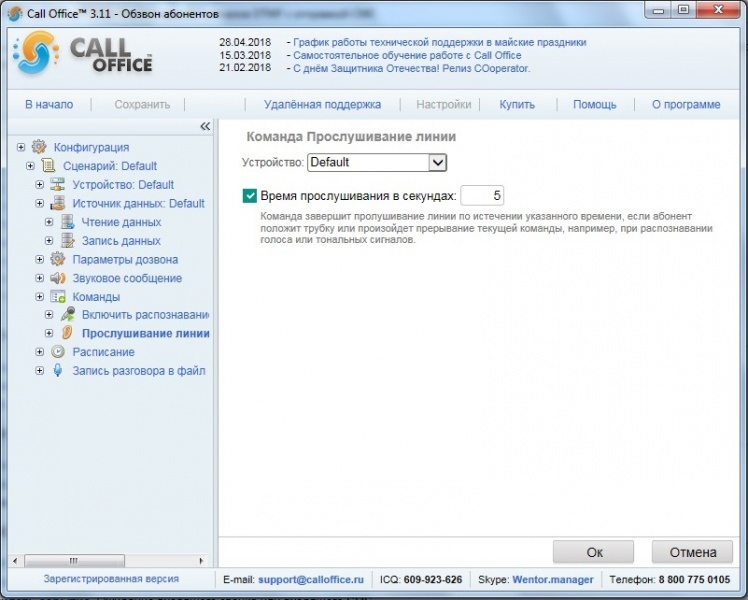The image size is (748, 600).
Task: Click Зарегистрированная версия link
Action: click(x=111, y=579)
